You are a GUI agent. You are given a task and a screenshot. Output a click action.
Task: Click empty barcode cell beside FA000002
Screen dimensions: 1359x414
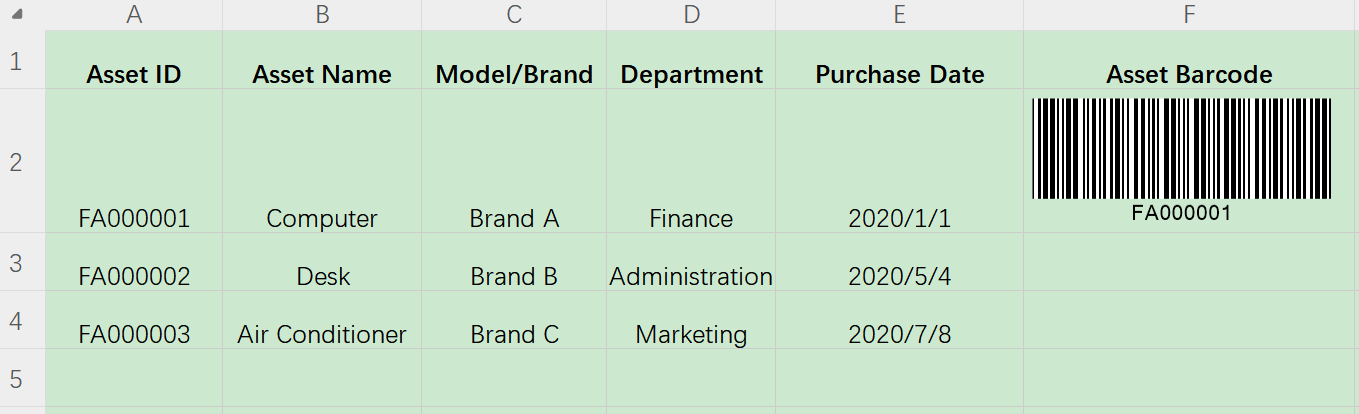point(1190,263)
